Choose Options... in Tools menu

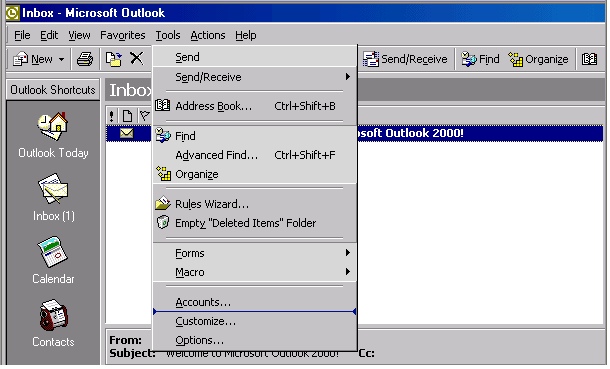coord(255,341)
